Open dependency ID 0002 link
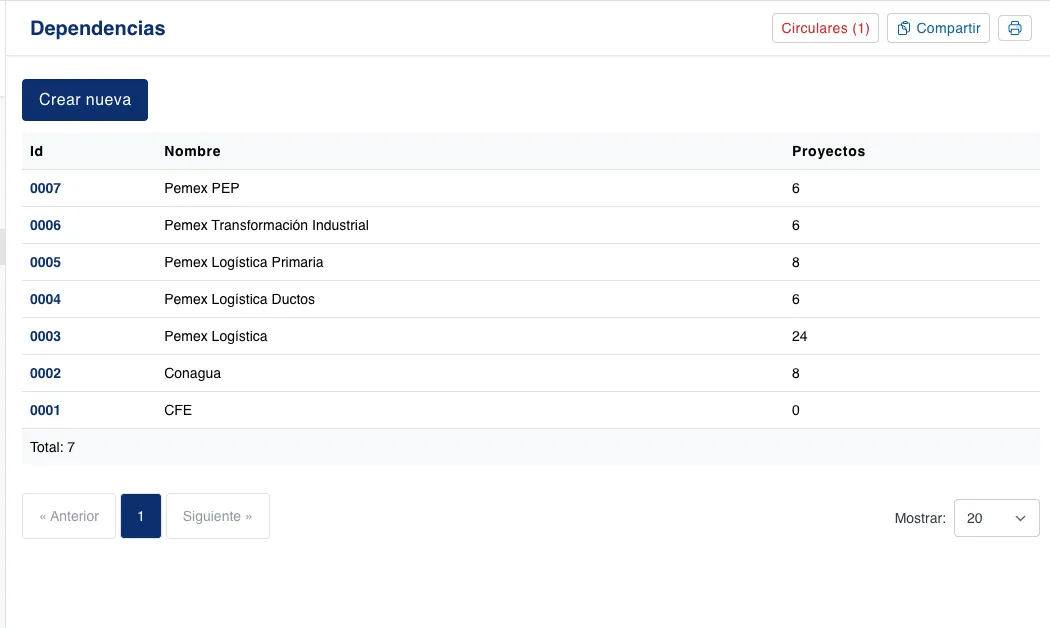 (x=45, y=373)
